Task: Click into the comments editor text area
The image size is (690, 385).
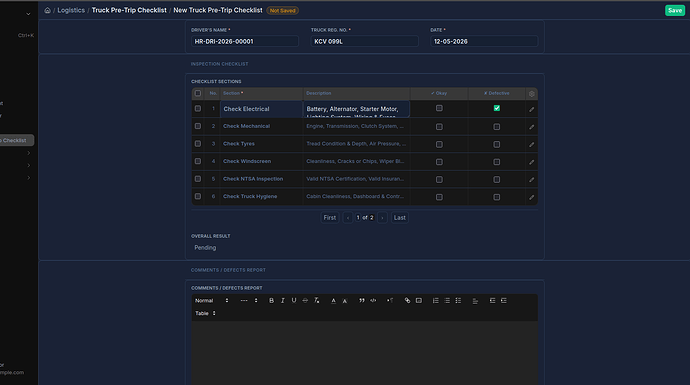Action: [364, 353]
